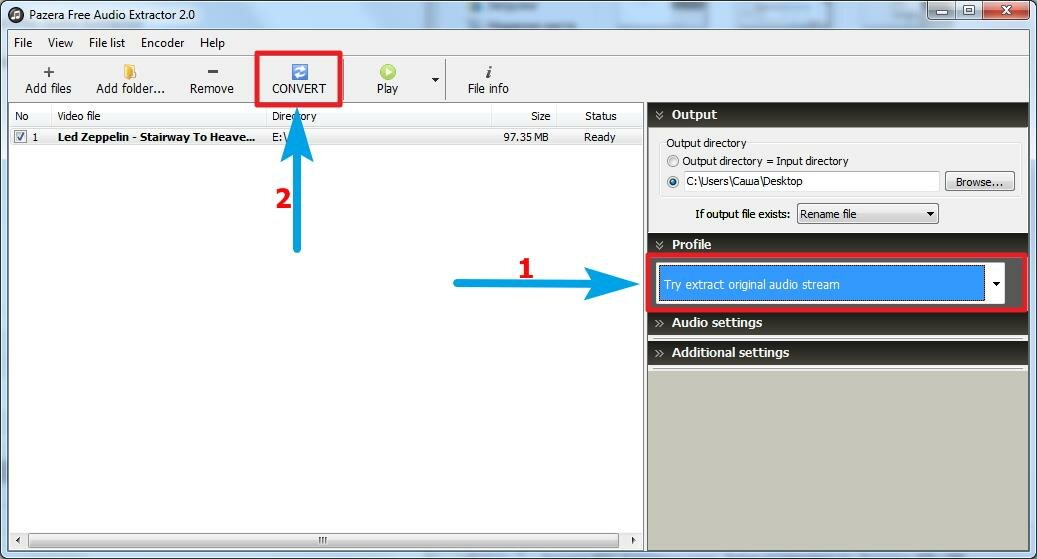Click the Browse... button
This screenshot has width=1037, height=559.
click(x=979, y=182)
